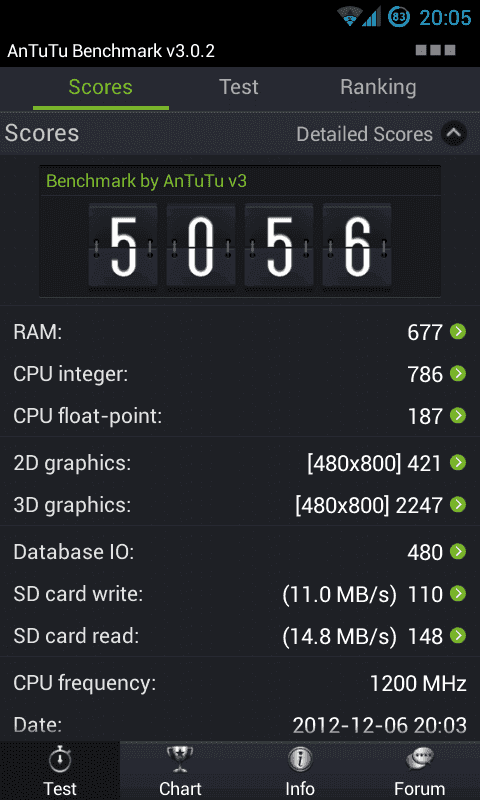Open details arrow for CPU float-point score
This screenshot has height=800, width=480.
(x=458, y=416)
